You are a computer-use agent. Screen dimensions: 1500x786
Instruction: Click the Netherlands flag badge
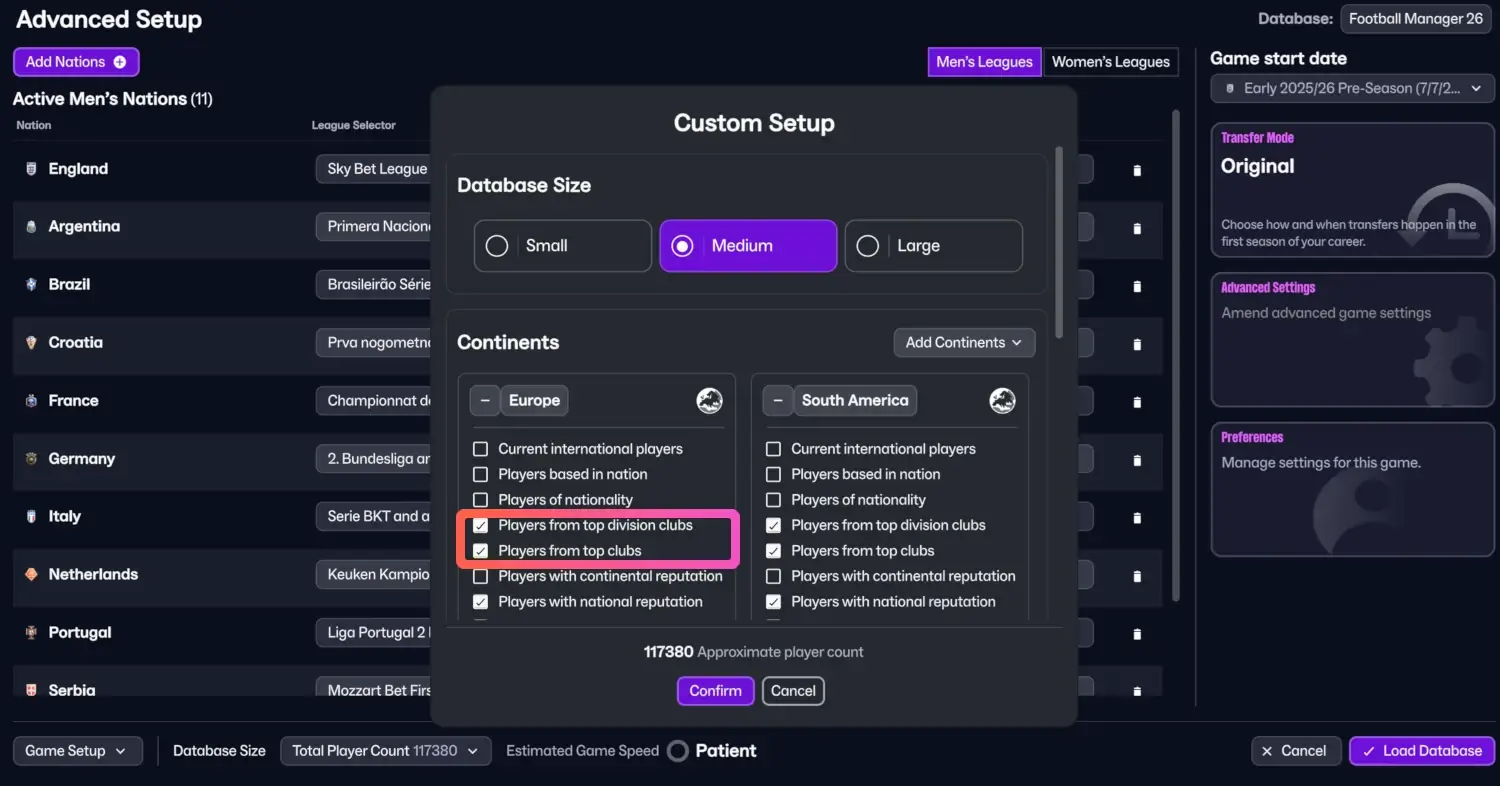point(31,575)
